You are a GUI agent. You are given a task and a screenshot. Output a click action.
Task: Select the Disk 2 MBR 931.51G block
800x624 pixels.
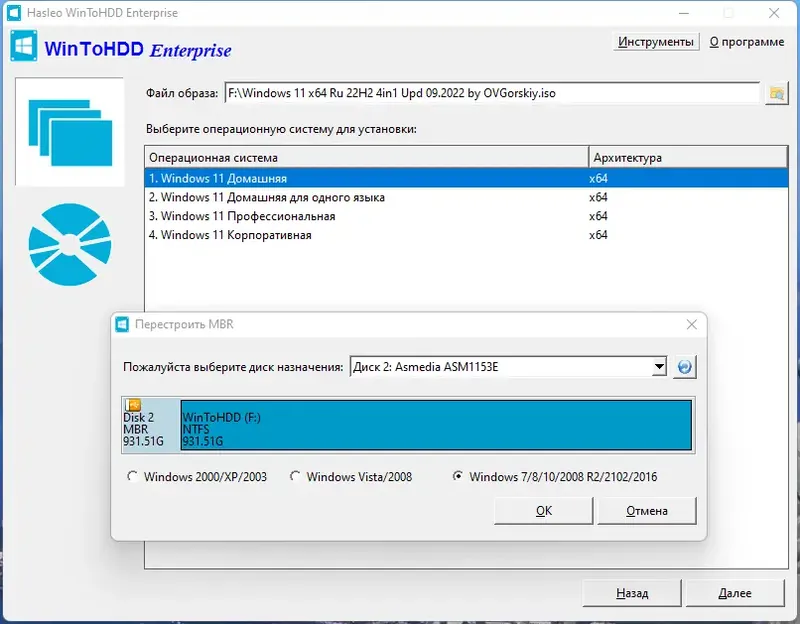(151, 425)
